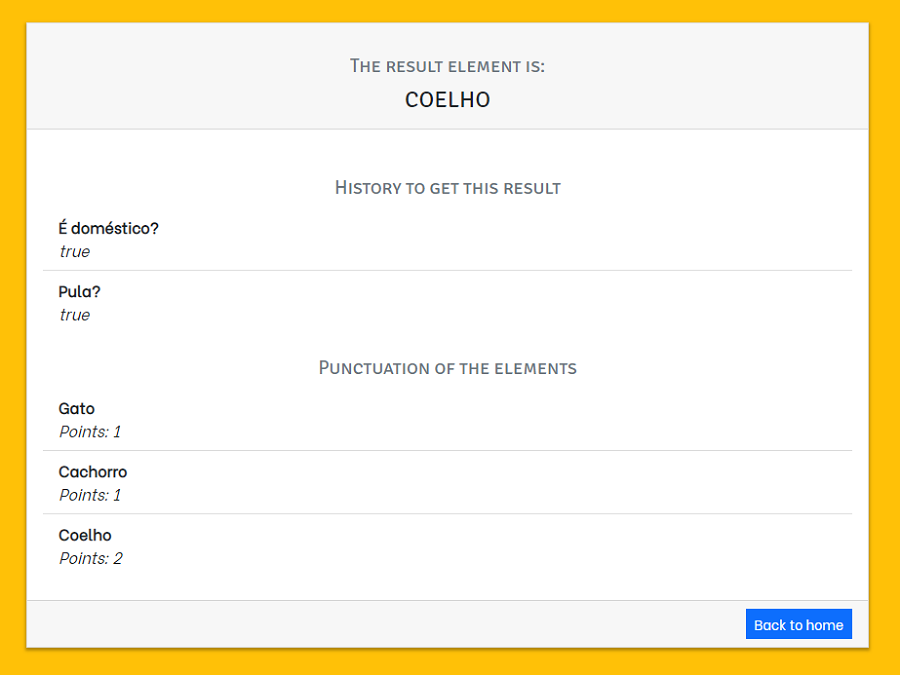
Task: Click the COELHO result title
Action: pos(447,100)
